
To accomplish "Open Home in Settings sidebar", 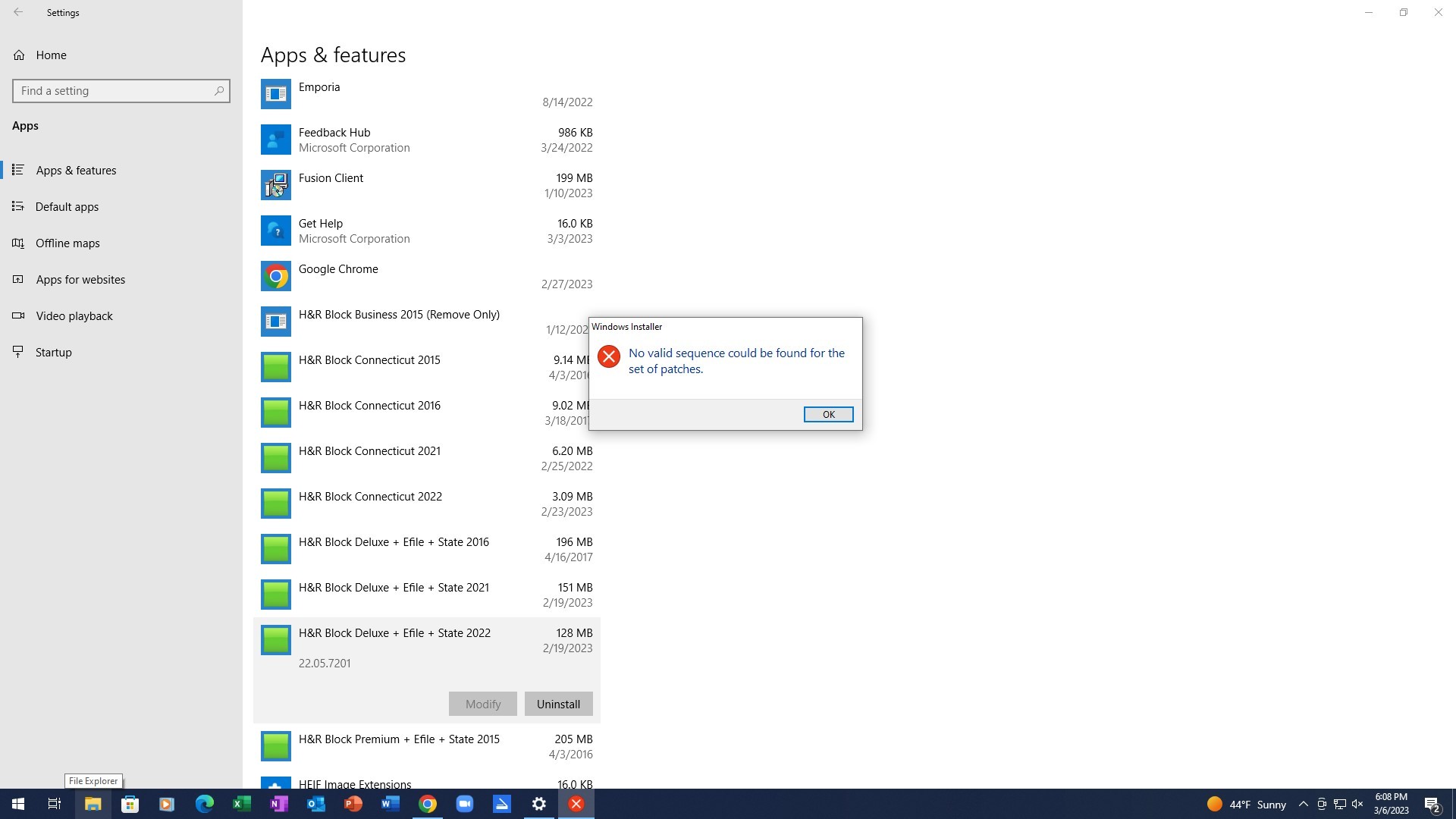I will coord(51,55).
